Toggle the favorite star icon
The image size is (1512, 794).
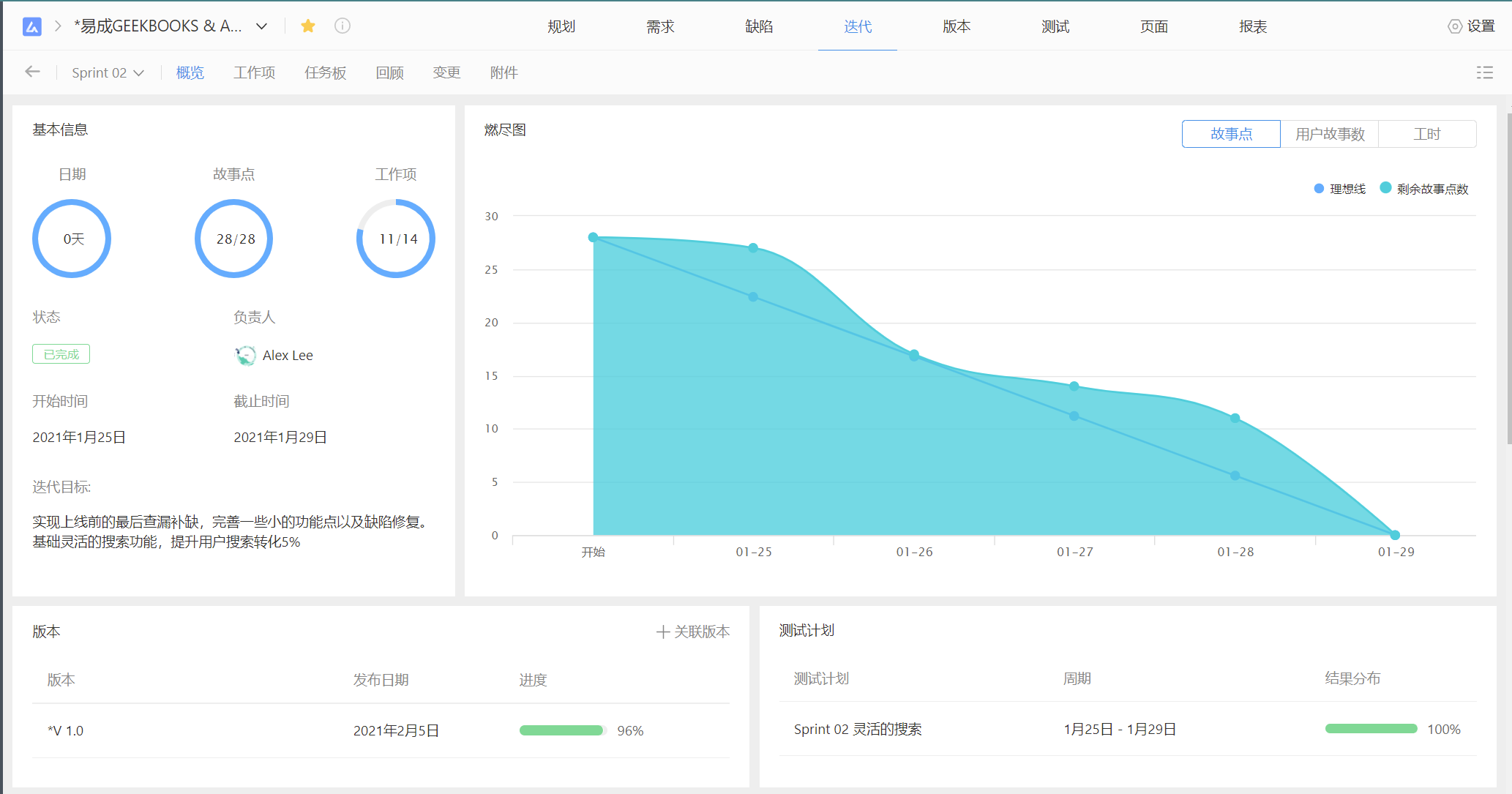point(308,26)
